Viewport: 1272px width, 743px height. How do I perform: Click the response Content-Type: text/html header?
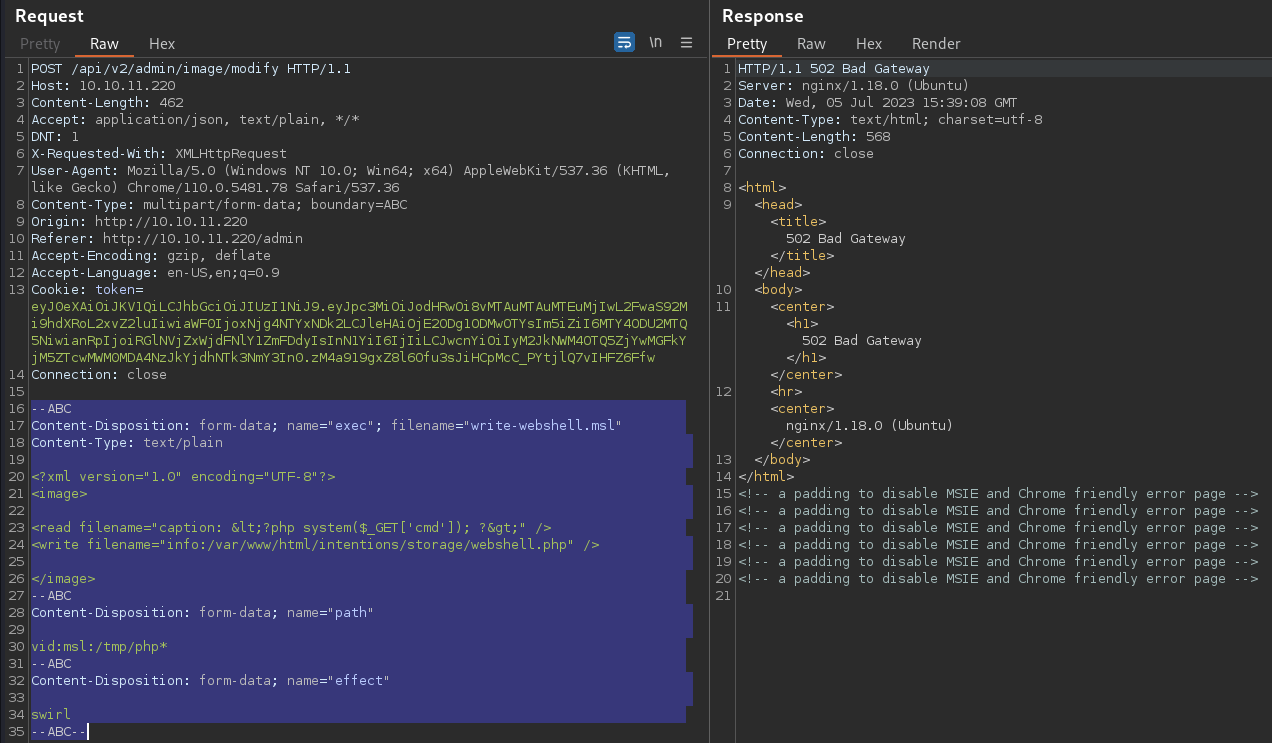tap(890, 120)
